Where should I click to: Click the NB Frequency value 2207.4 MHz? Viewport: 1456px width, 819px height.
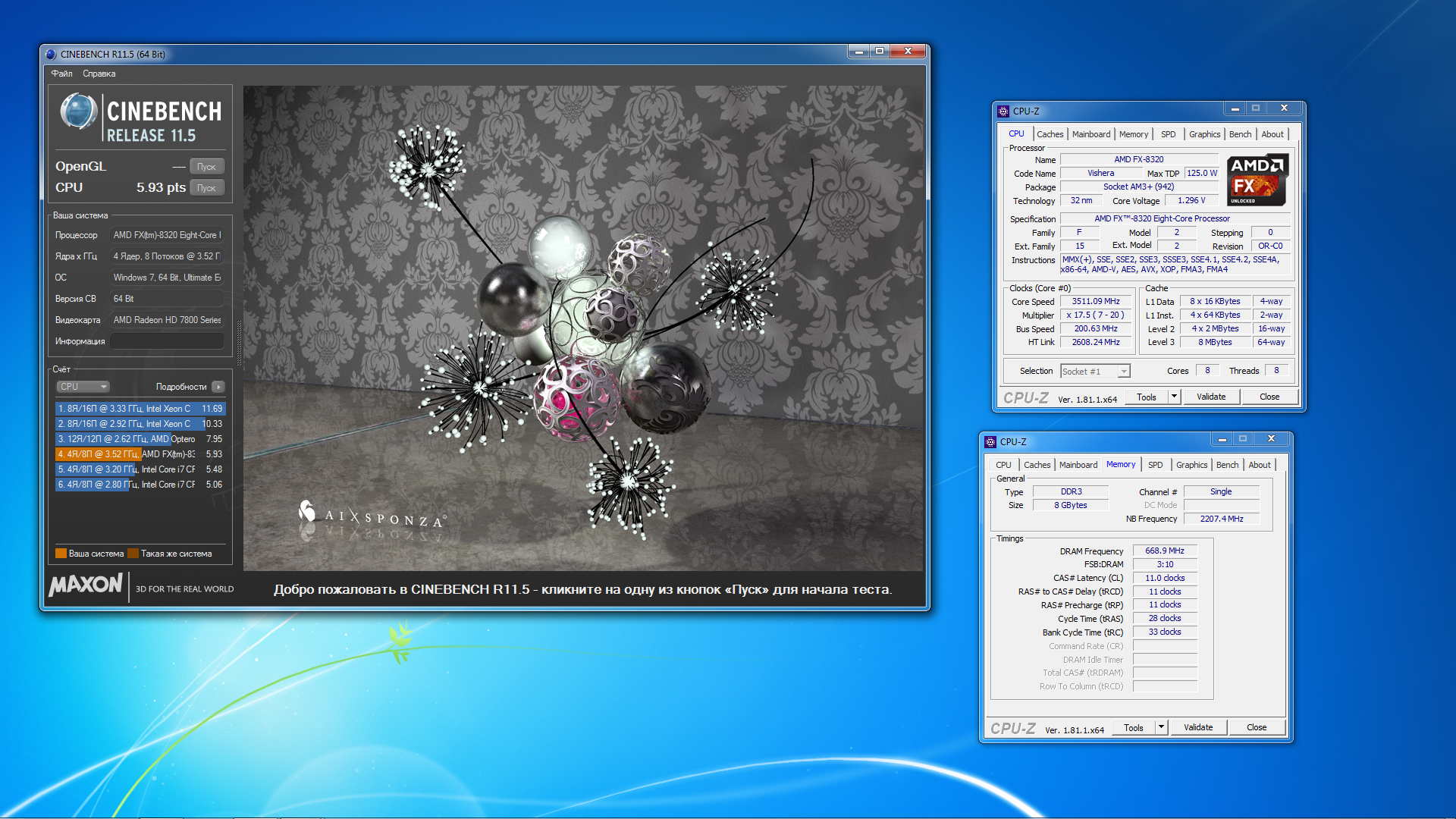[x=1222, y=519]
